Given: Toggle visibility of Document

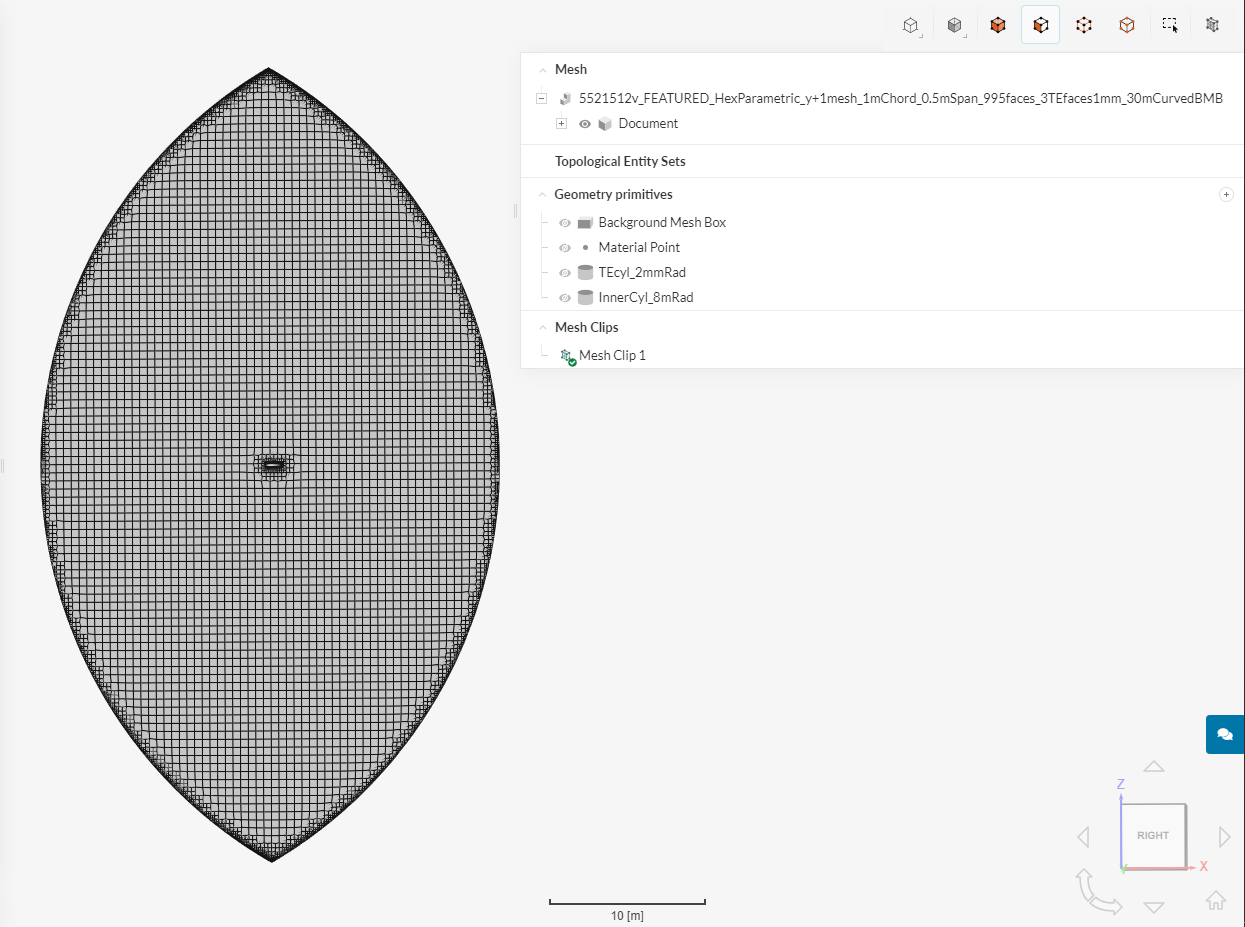Looking at the screenshot, I should [585, 124].
